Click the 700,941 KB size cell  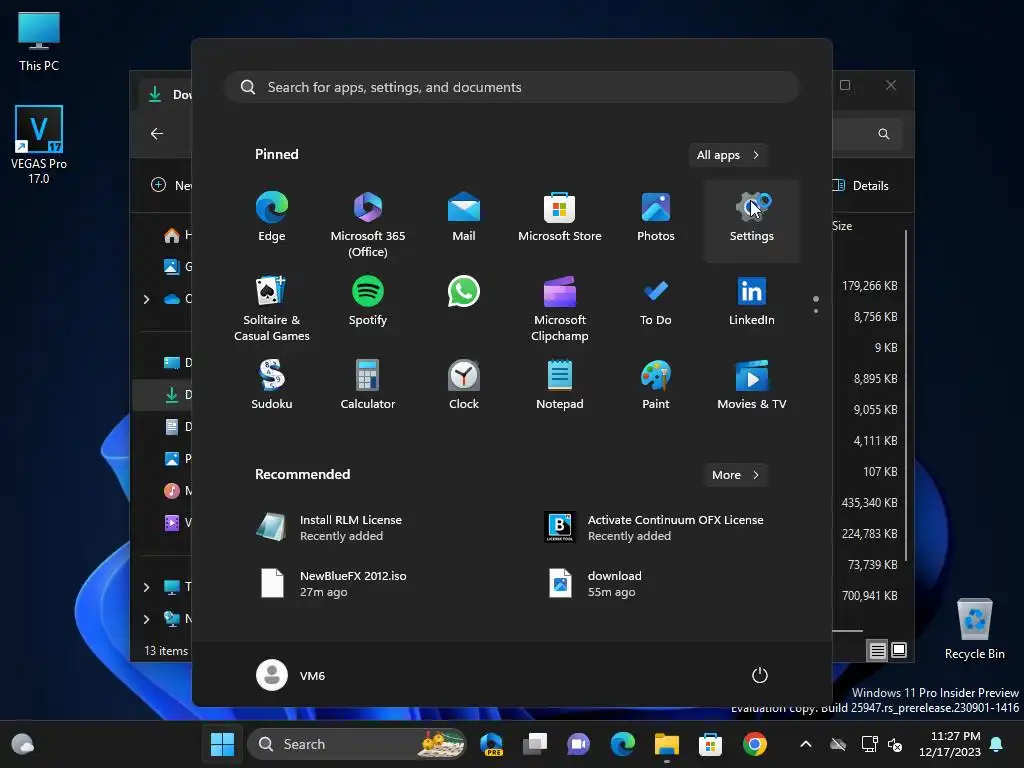click(x=869, y=596)
